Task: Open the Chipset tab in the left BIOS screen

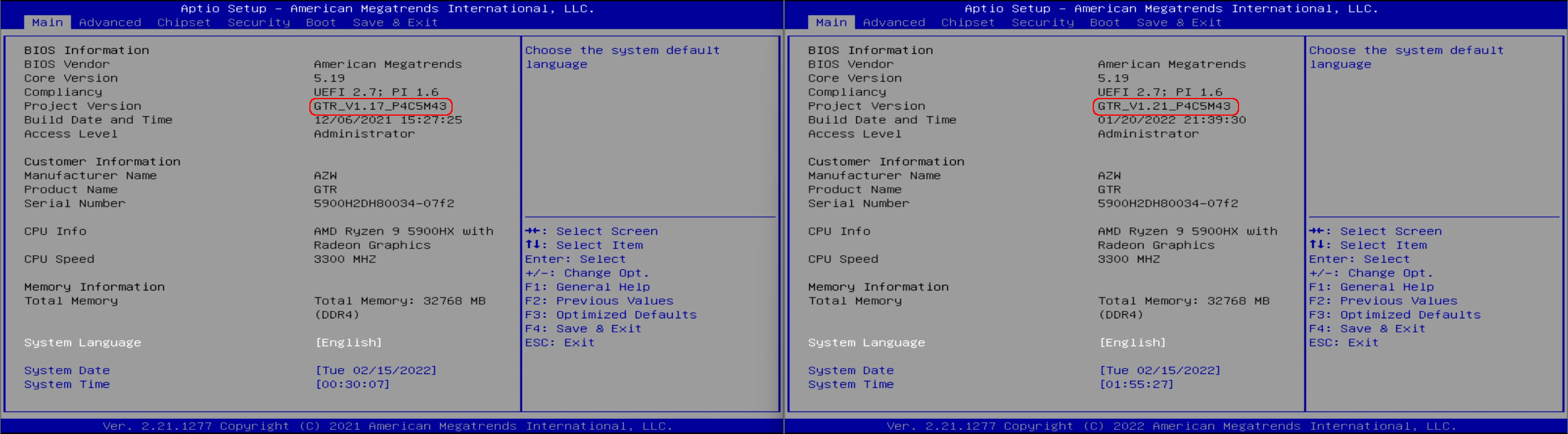Action: [x=184, y=23]
